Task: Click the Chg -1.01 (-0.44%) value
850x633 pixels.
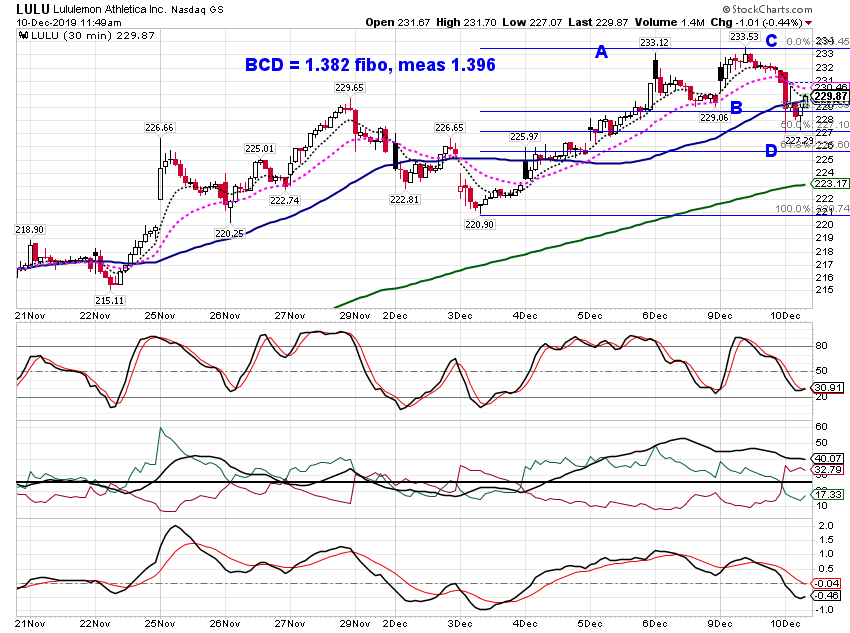Action: (x=756, y=22)
